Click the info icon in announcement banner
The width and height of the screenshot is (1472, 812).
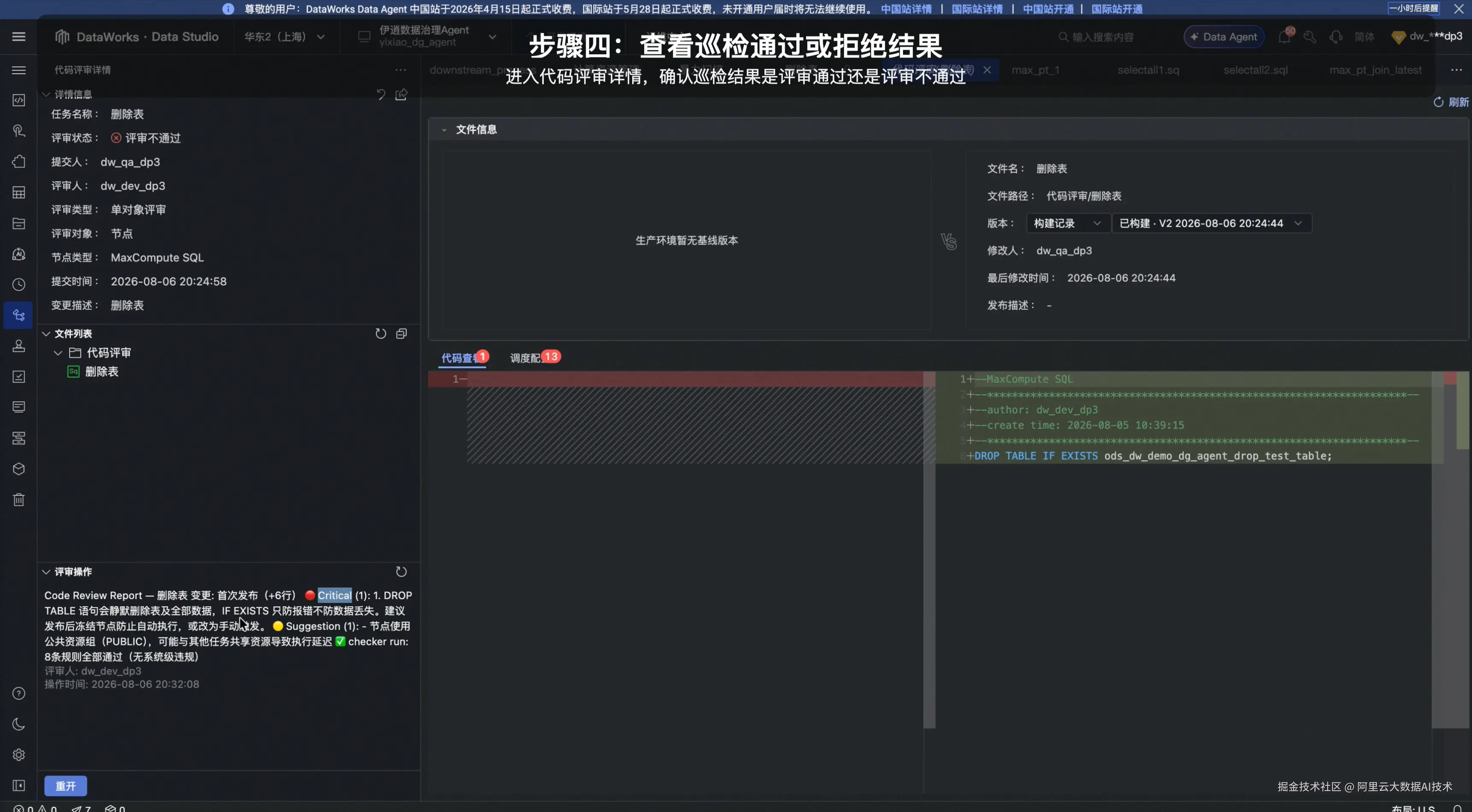tap(228, 9)
